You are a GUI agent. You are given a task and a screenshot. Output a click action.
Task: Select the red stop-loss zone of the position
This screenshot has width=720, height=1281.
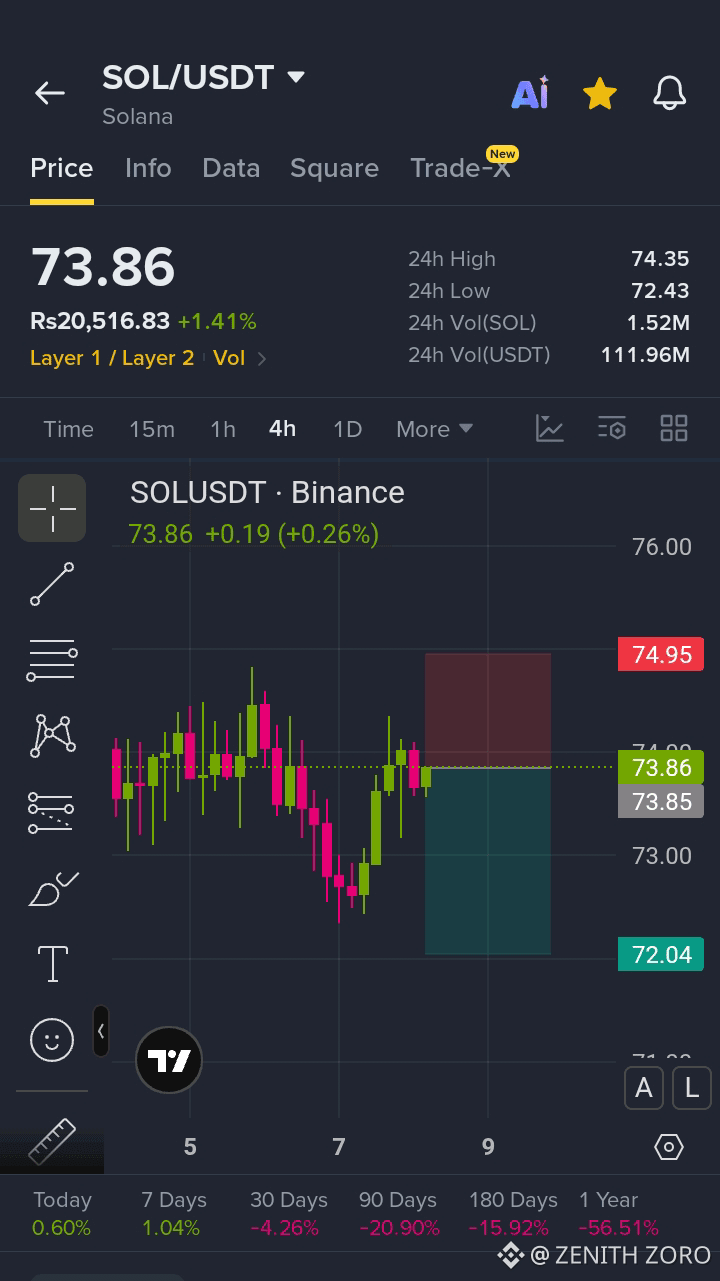point(488,710)
